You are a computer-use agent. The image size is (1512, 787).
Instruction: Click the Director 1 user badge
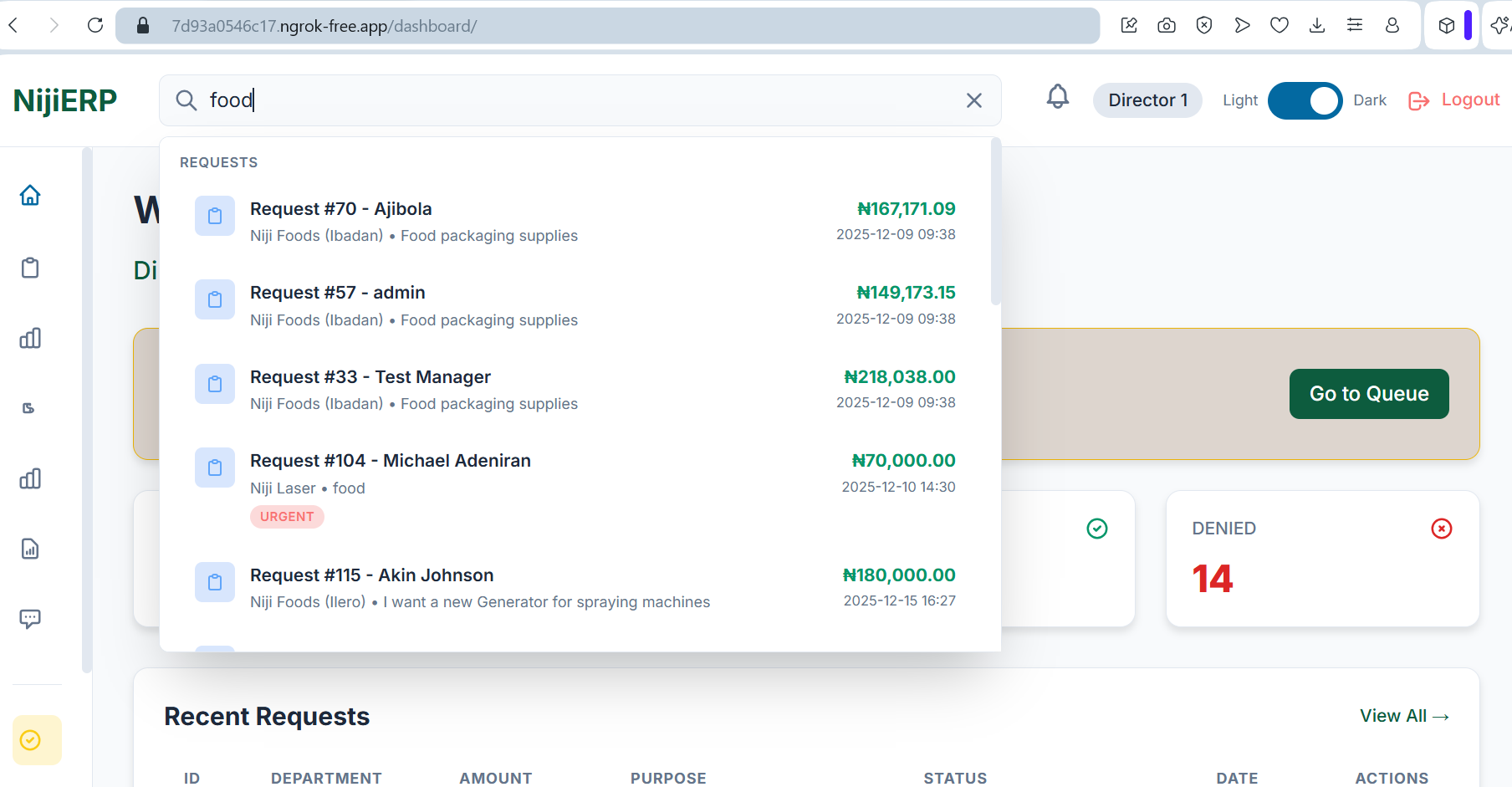click(x=1147, y=100)
